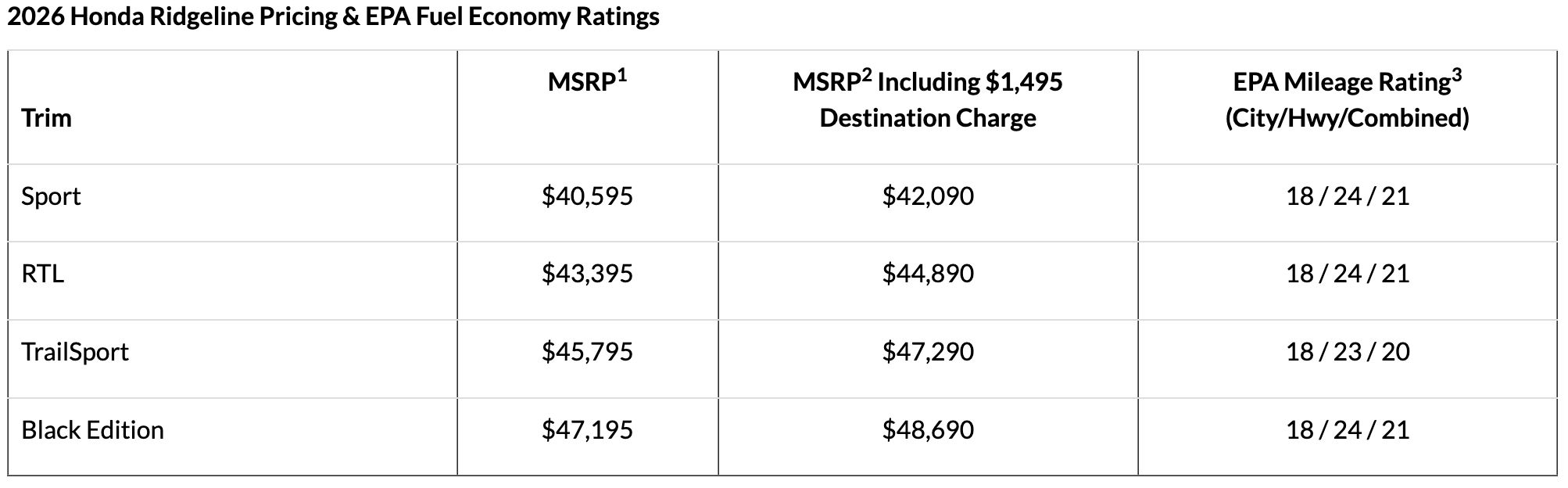Viewport: 1568px width, 488px height.
Task: Click the 18 / 23 / 20 mileage rating
Action: pos(1348,352)
